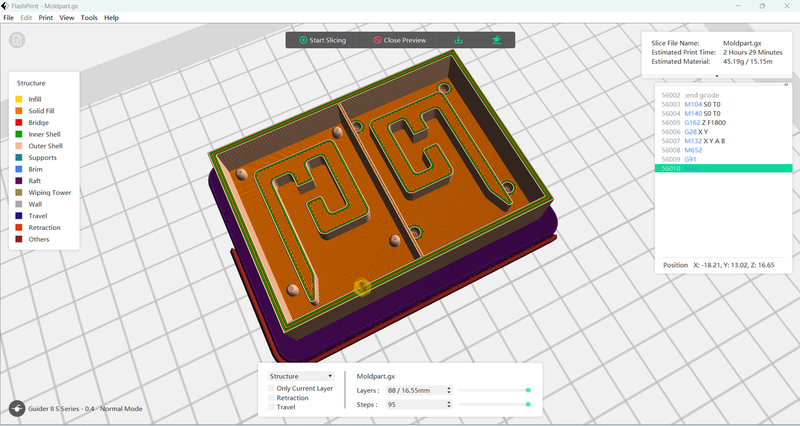Click the Layers slider handle
This screenshot has height=426, width=800.
[528, 390]
